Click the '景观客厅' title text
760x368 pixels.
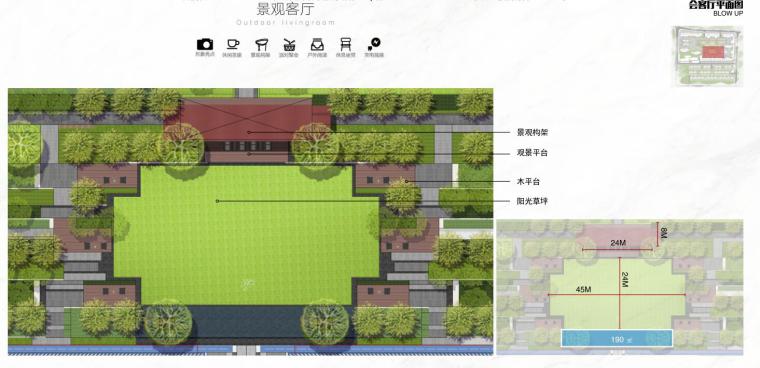pos(285,9)
